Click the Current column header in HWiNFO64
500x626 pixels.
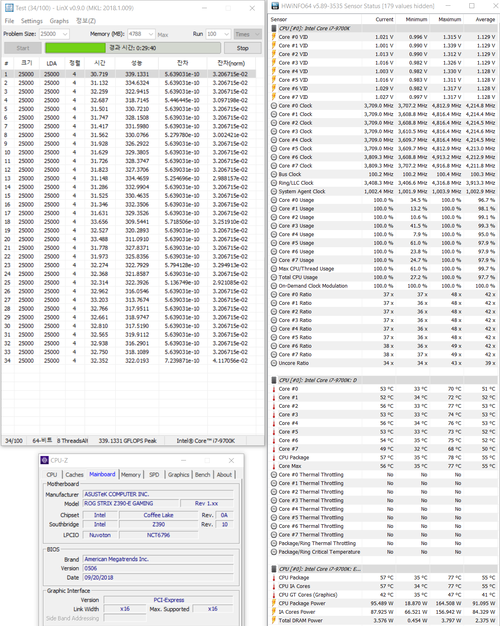click(385, 19)
